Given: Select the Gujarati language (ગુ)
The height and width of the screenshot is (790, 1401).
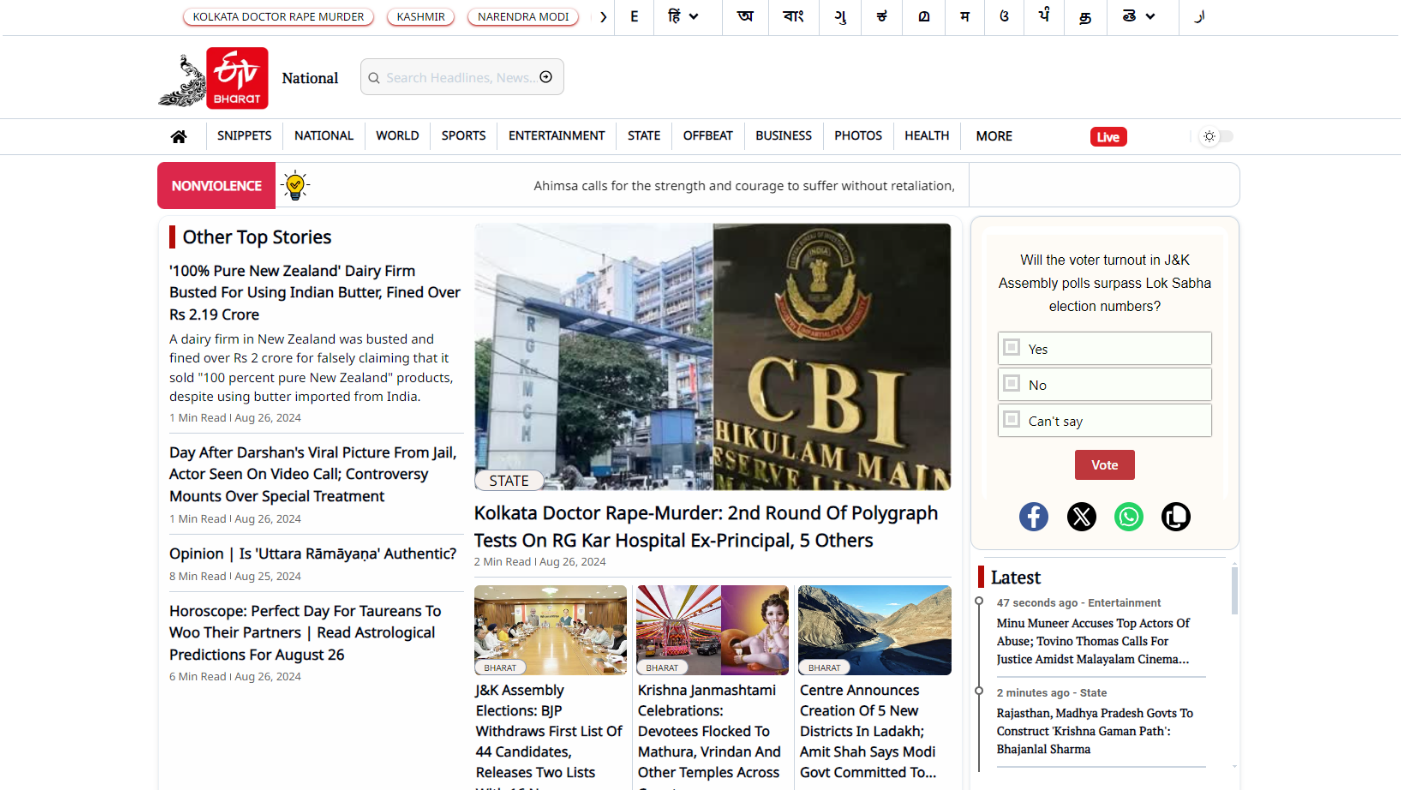Looking at the screenshot, I should point(840,17).
